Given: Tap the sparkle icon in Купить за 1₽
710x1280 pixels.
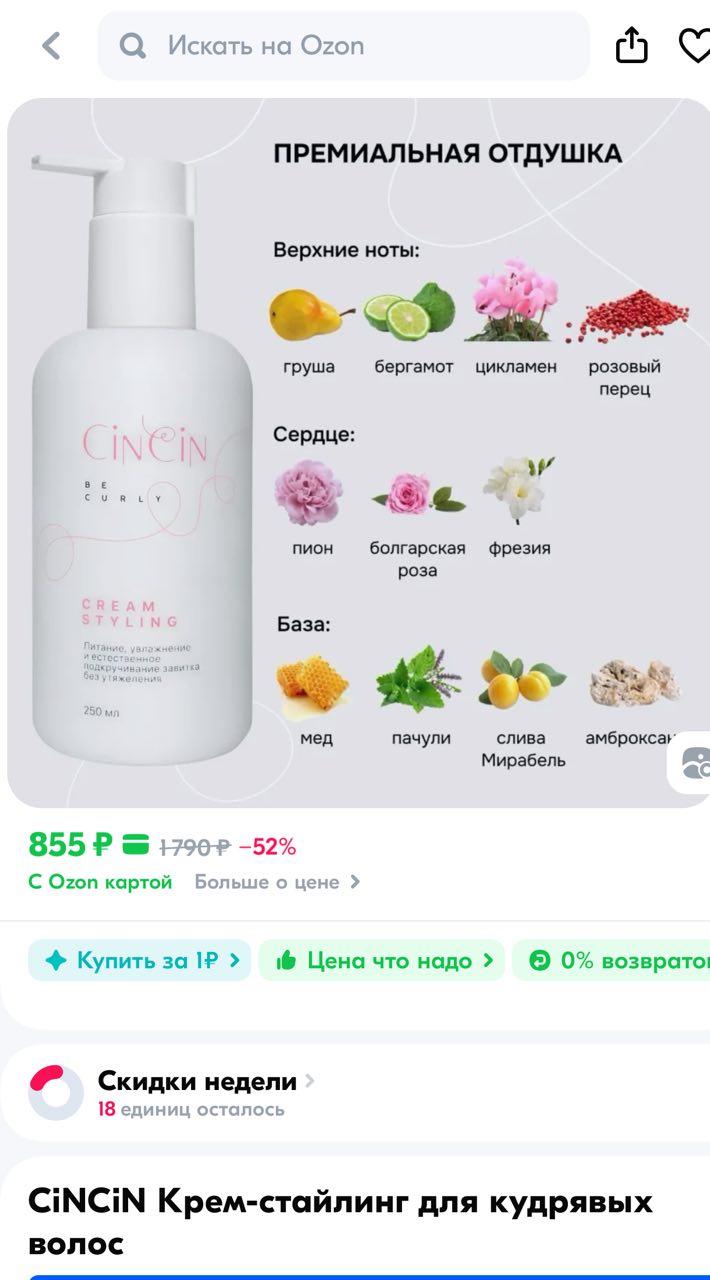Looking at the screenshot, I should coord(57,961).
